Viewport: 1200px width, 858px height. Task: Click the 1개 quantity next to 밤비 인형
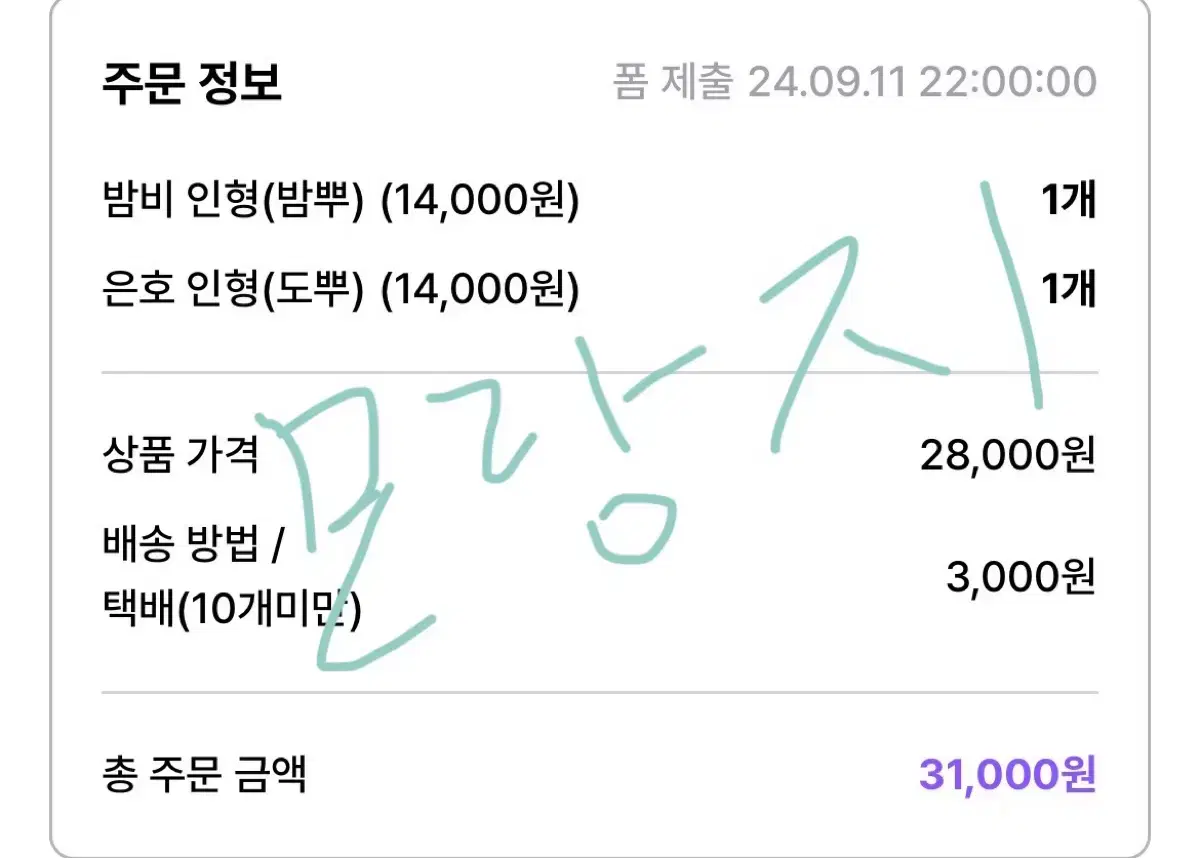pyautogui.click(x=1068, y=203)
